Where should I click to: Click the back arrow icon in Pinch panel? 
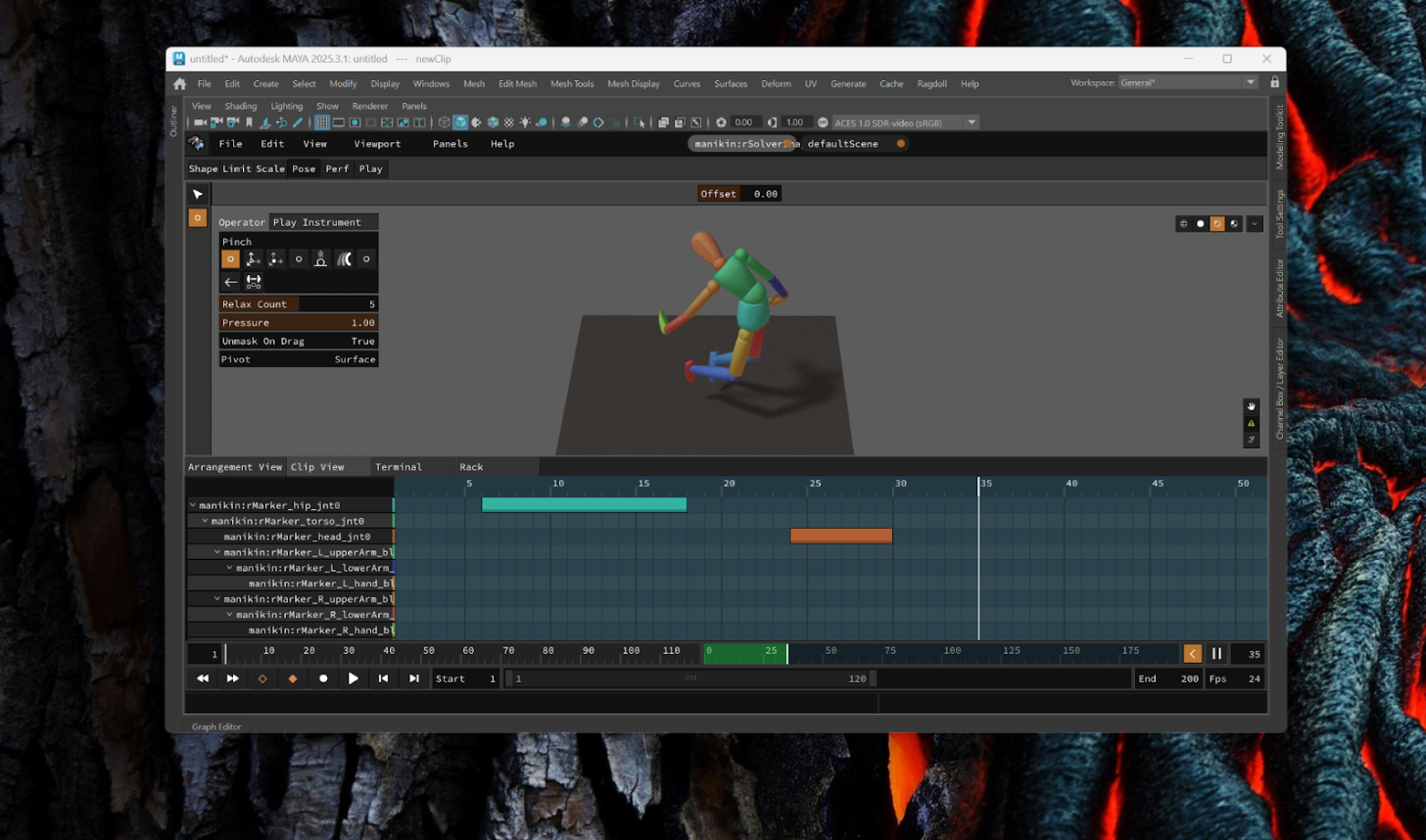231,282
